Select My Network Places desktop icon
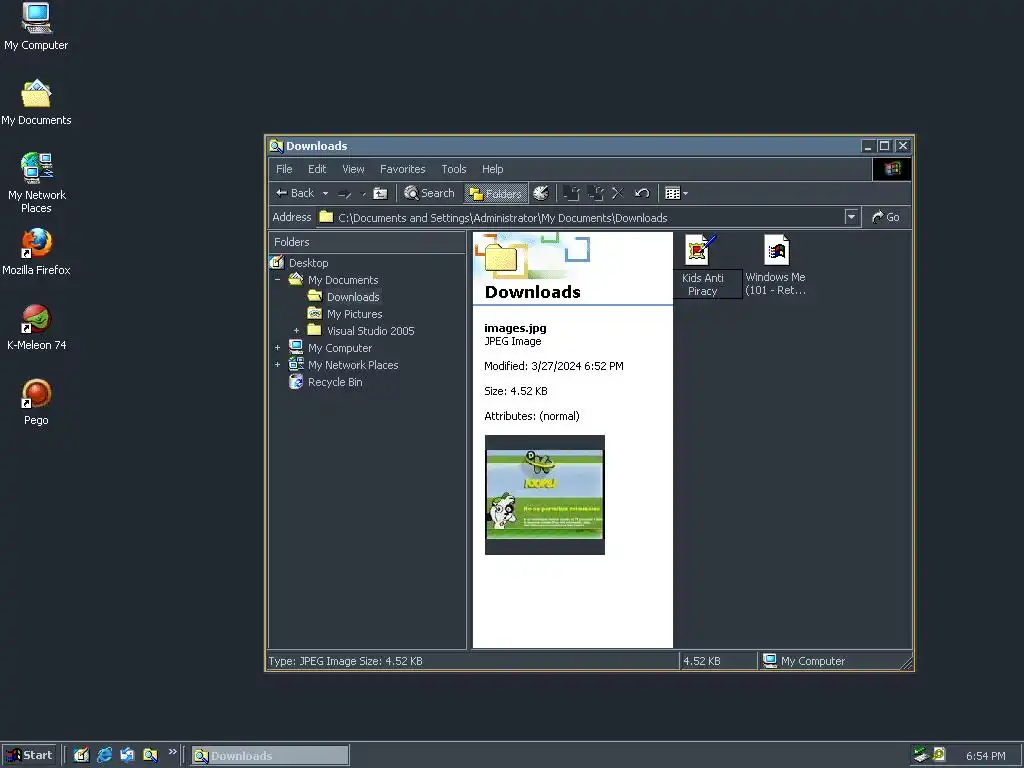 (37, 183)
